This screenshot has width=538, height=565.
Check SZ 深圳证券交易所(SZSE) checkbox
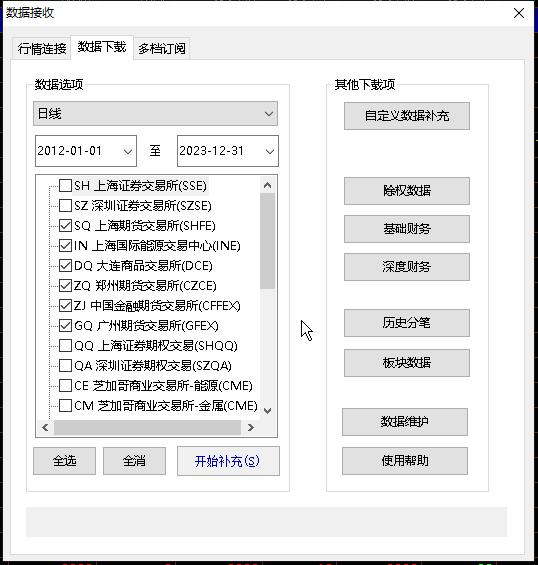click(65, 206)
